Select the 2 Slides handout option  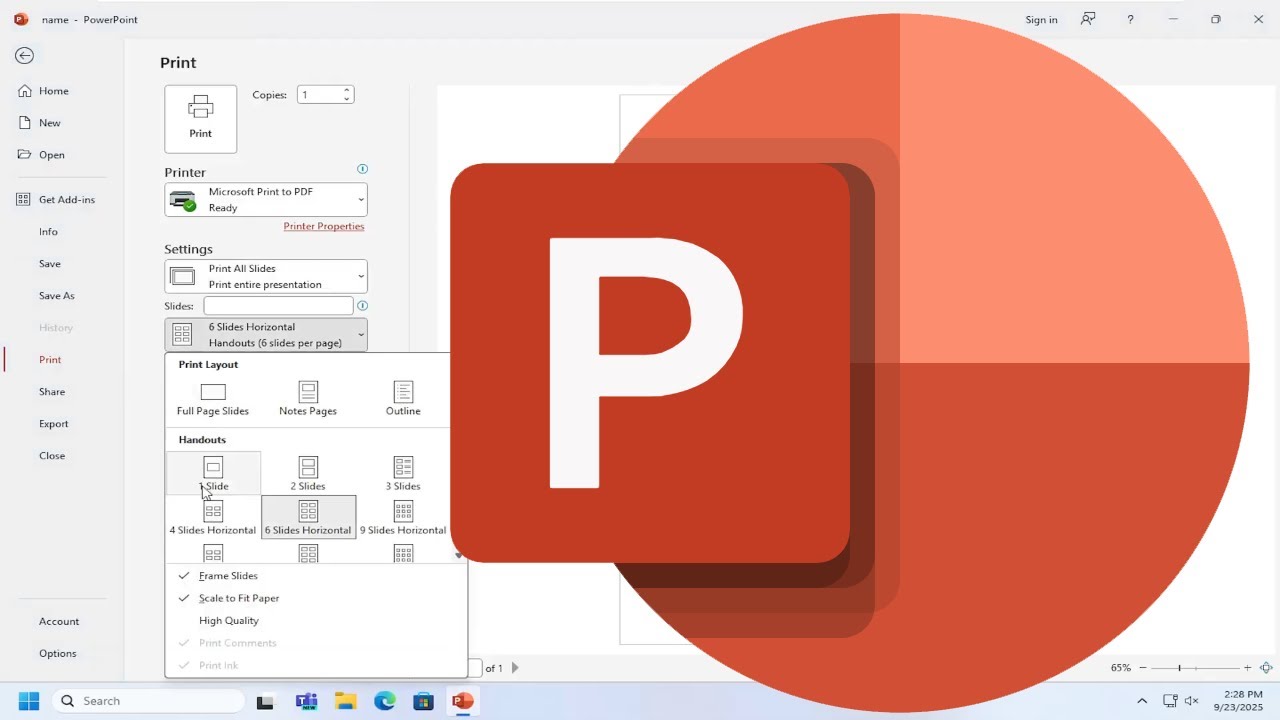pos(308,473)
